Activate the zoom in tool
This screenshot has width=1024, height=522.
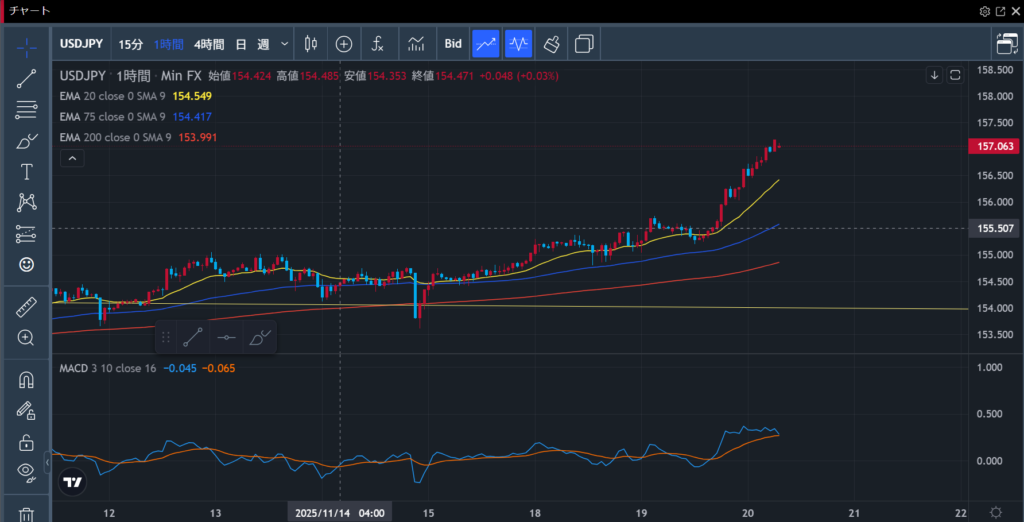coord(27,338)
